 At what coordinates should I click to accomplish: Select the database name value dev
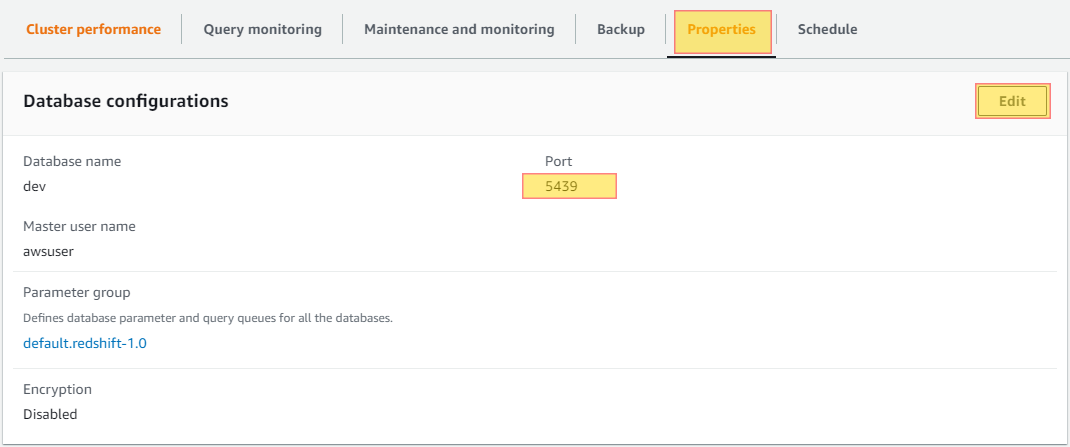click(35, 186)
